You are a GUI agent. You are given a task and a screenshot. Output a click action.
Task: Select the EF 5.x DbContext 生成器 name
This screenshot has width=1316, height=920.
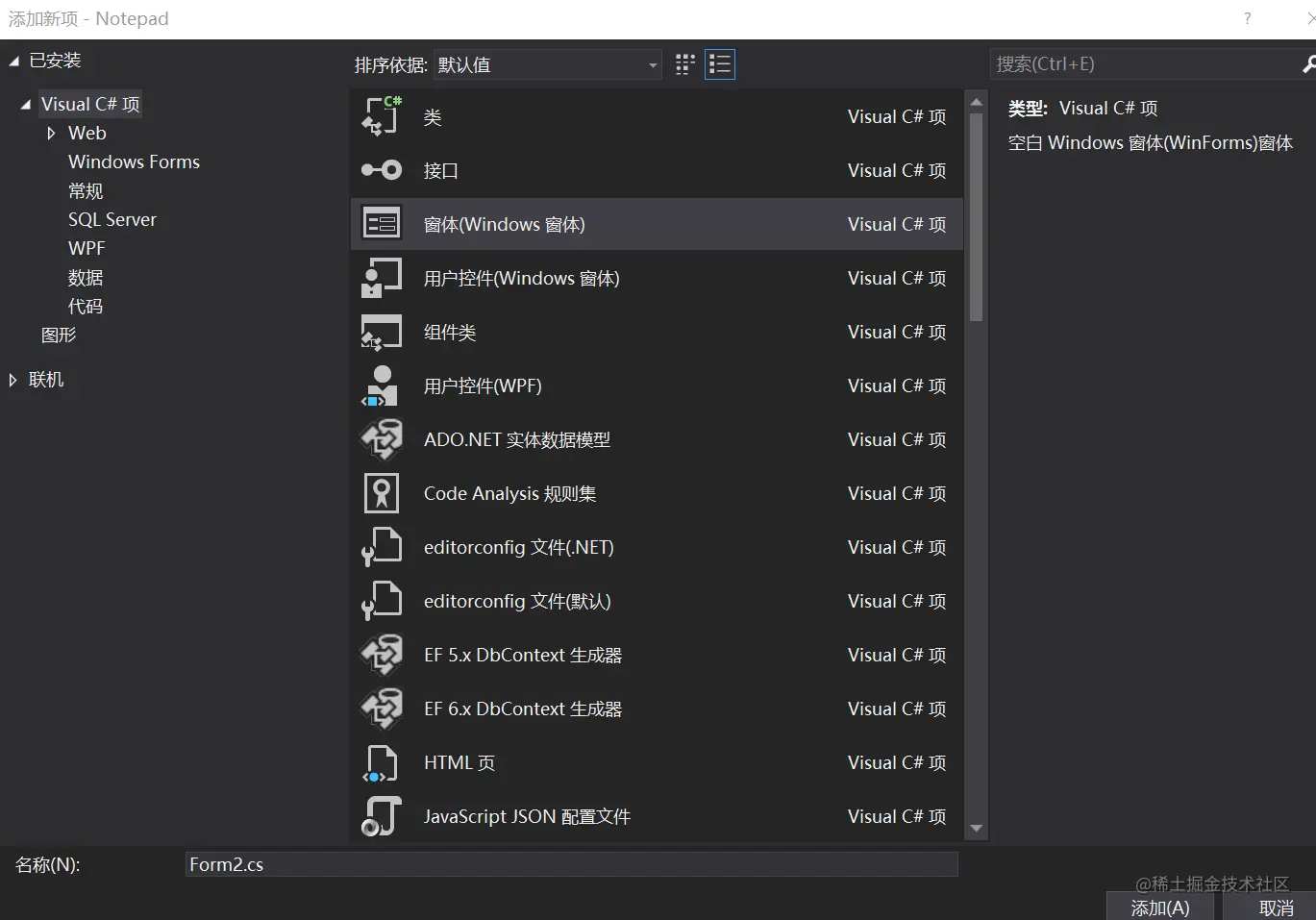pos(523,656)
